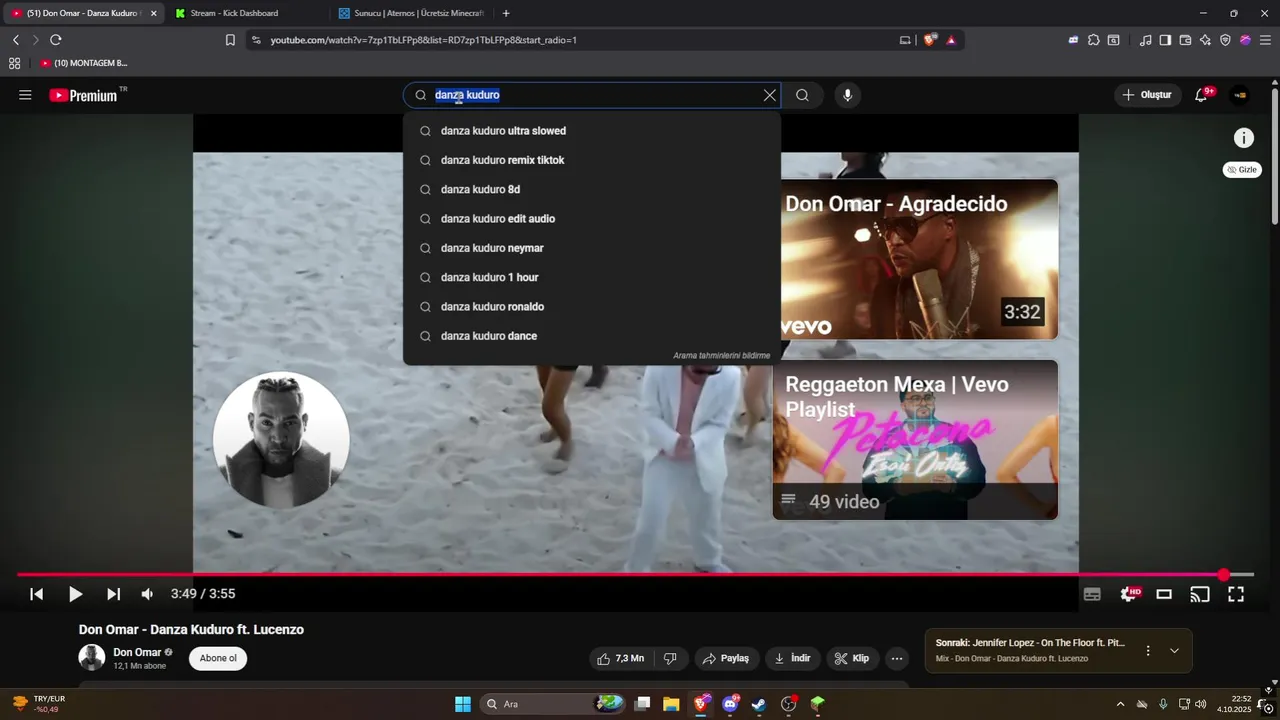
Task: Open Brave Wallet icon
Action: [x=1185, y=40]
